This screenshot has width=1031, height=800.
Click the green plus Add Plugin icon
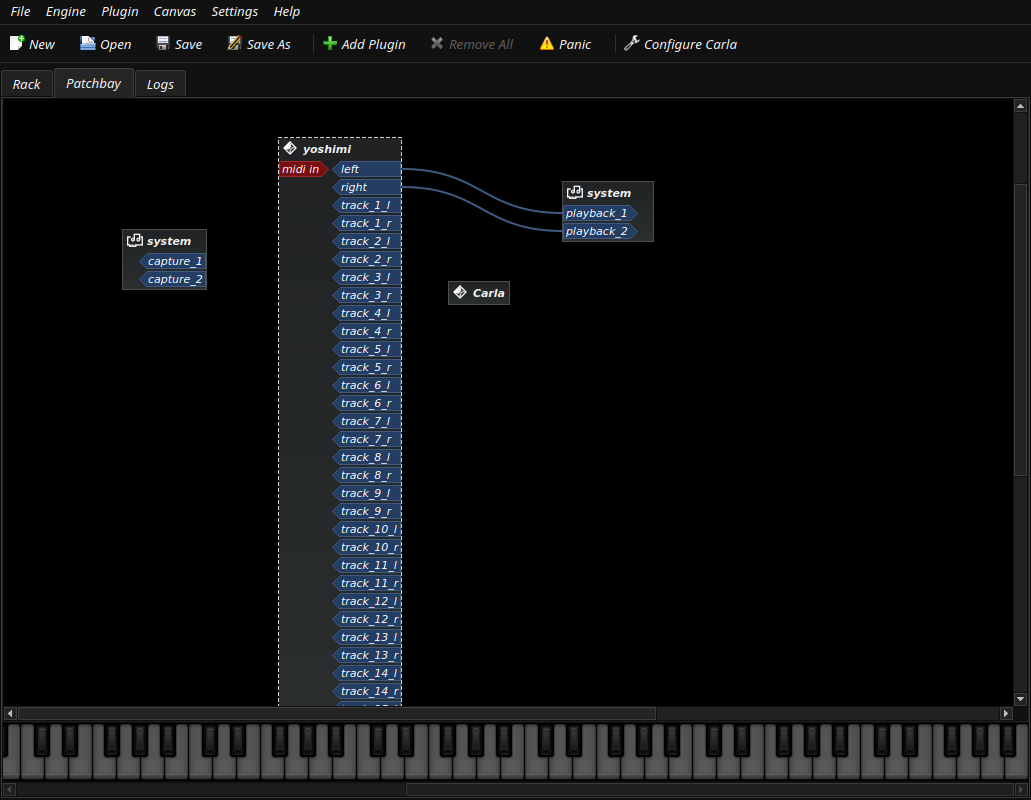pyautogui.click(x=329, y=43)
